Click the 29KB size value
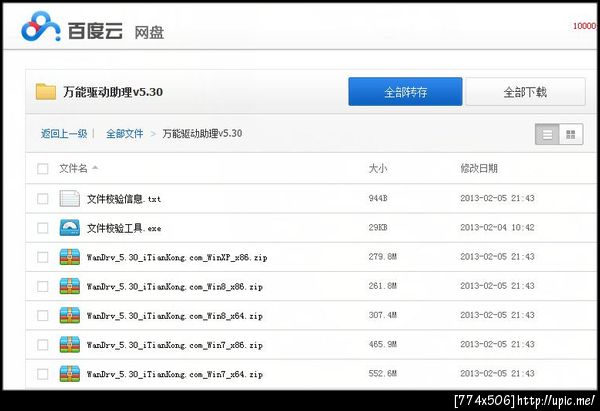Image resolution: width=600 pixels, height=411 pixels. [x=378, y=227]
